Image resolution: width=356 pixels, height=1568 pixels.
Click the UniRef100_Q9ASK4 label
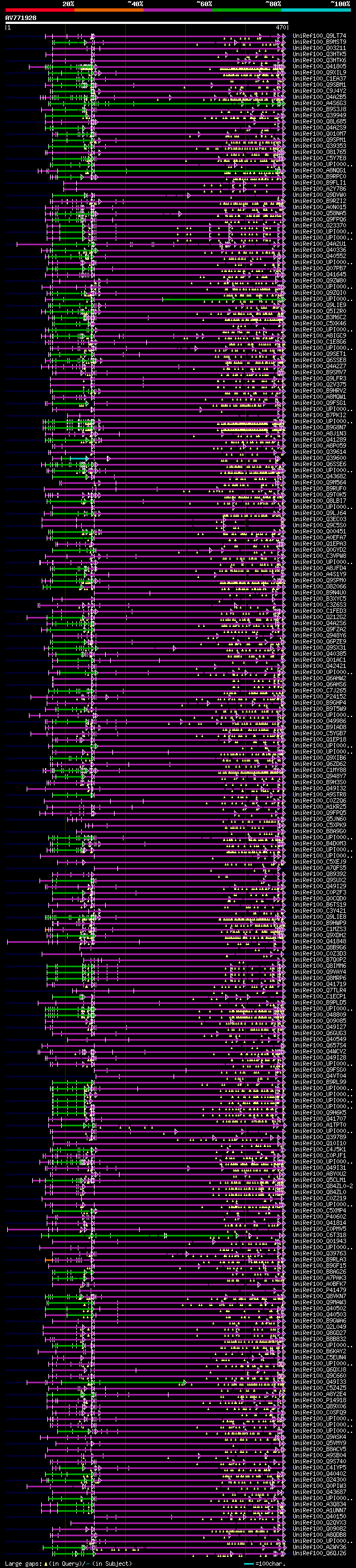tap(319, 1438)
